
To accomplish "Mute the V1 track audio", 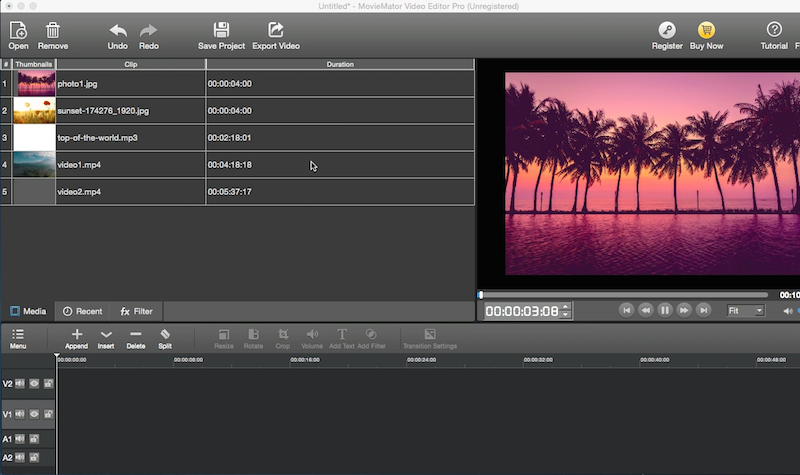I will point(20,413).
